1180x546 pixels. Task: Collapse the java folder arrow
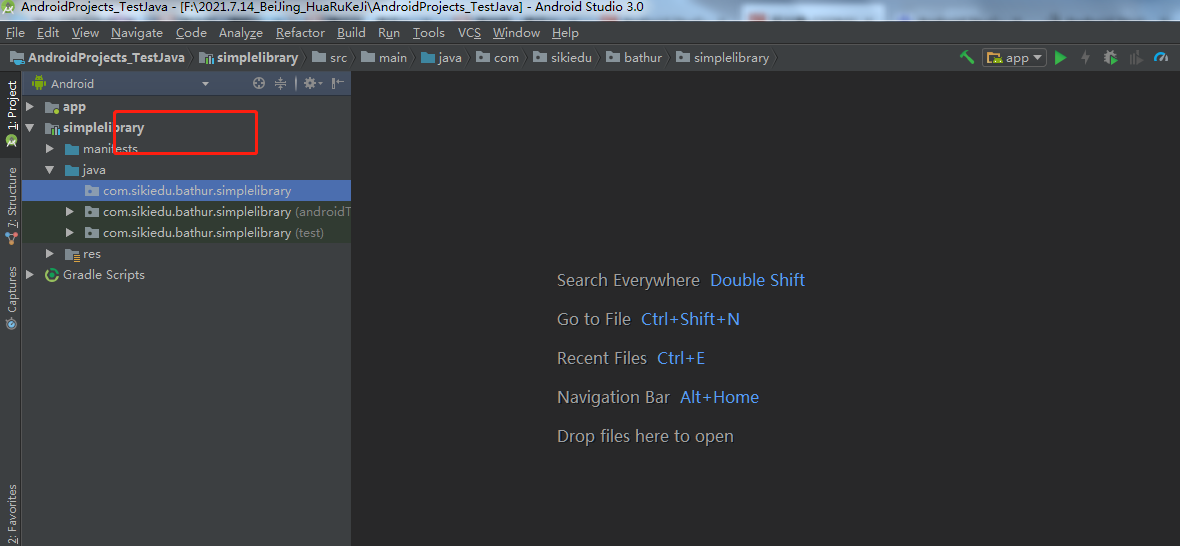(x=50, y=170)
